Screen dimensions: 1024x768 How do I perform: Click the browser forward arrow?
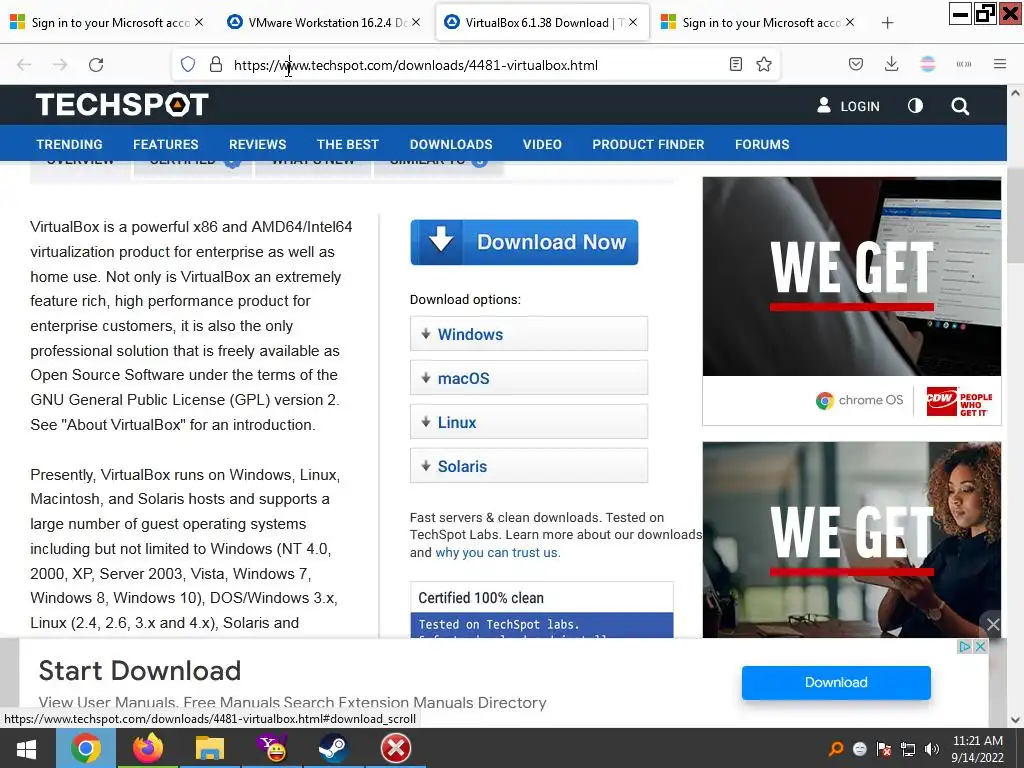60,65
